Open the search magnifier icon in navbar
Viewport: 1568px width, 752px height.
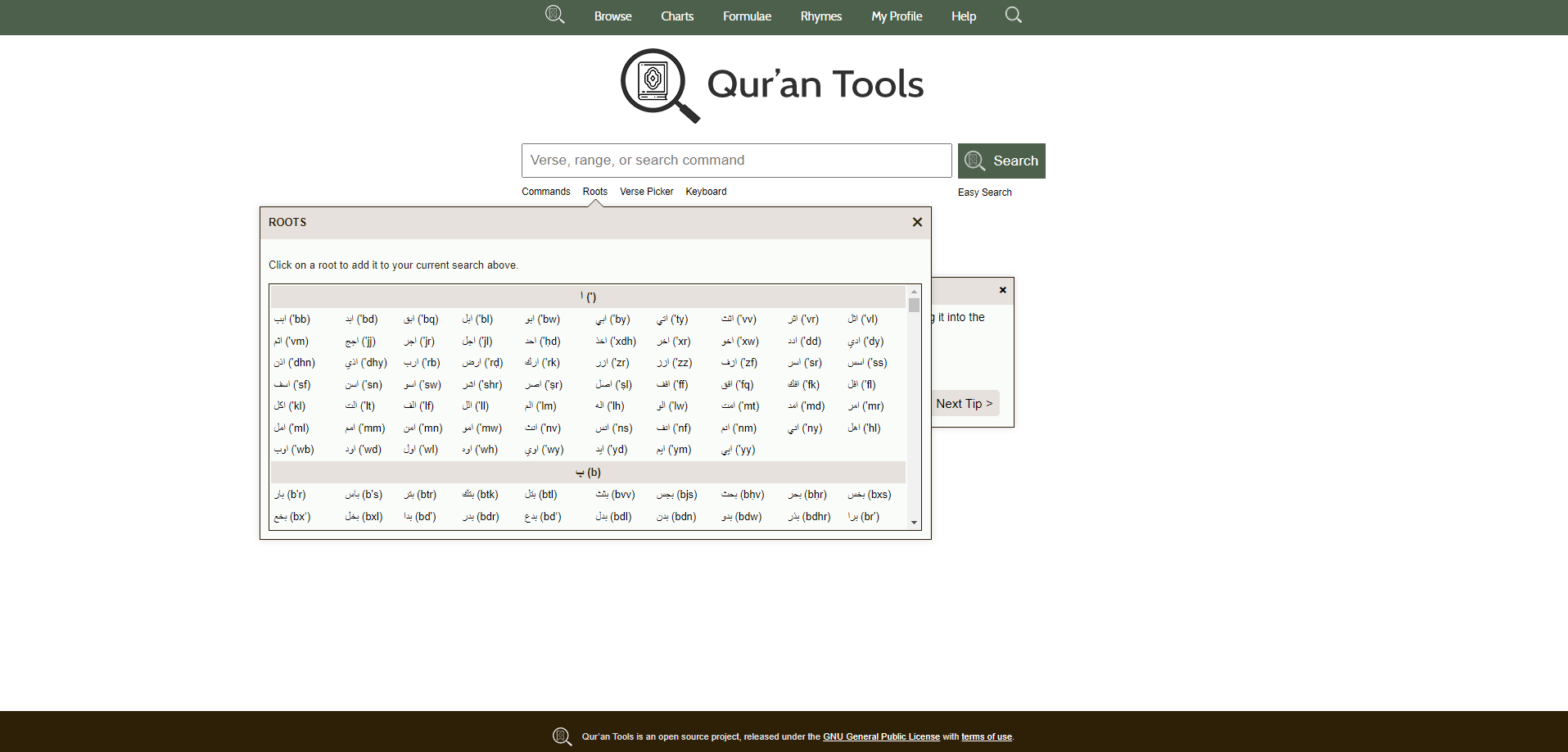(x=1013, y=15)
